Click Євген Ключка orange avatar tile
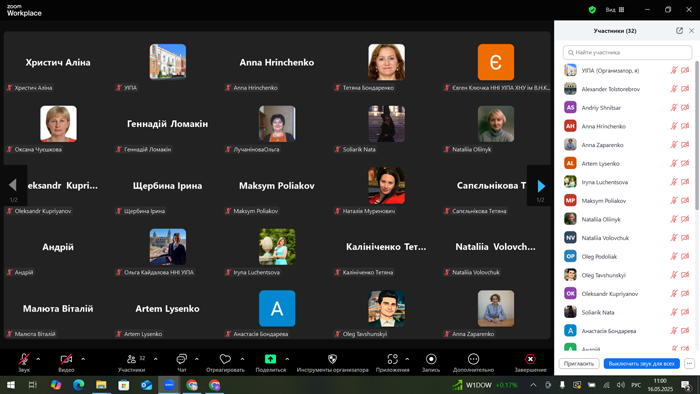The width and height of the screenshot is (700, 394). [496, 62]
